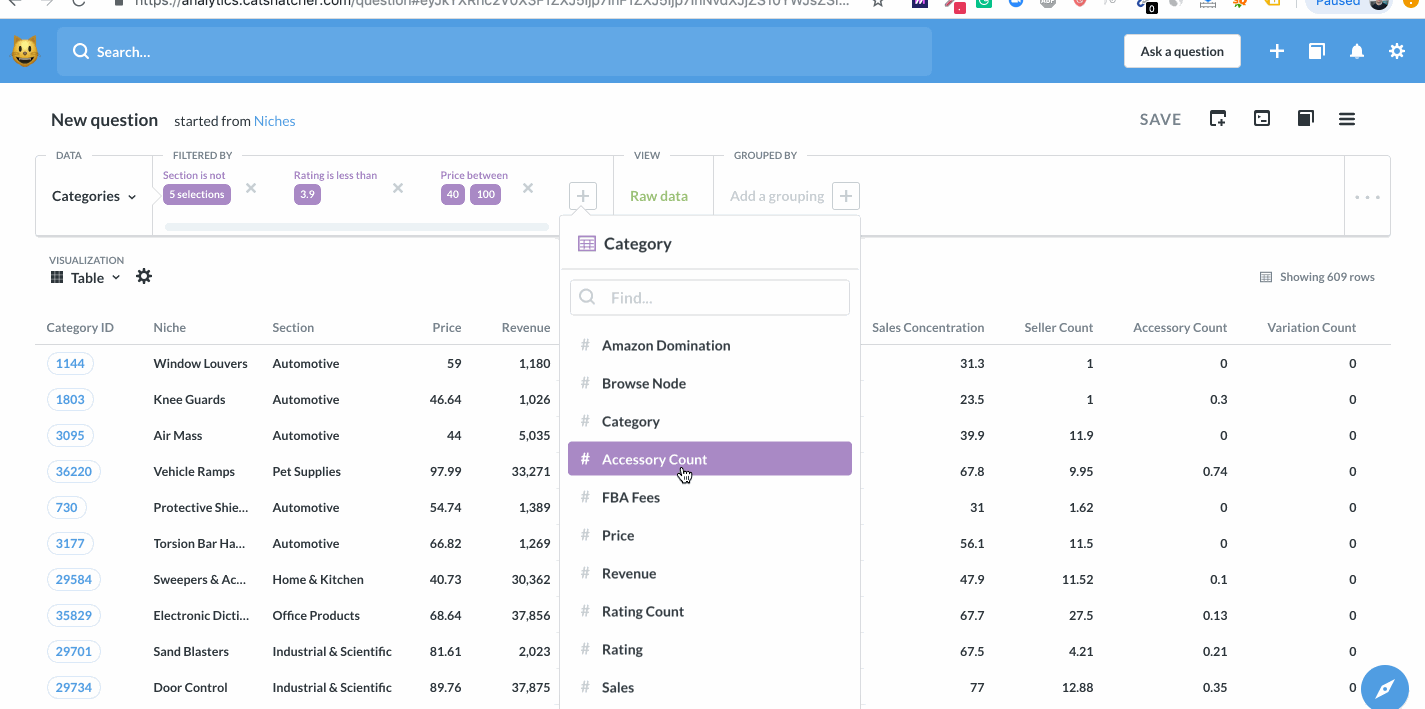This screenshot has width=1425, height=709.
Task: Click the data reference book icon near SAVE
Action: coord(1305,119)
